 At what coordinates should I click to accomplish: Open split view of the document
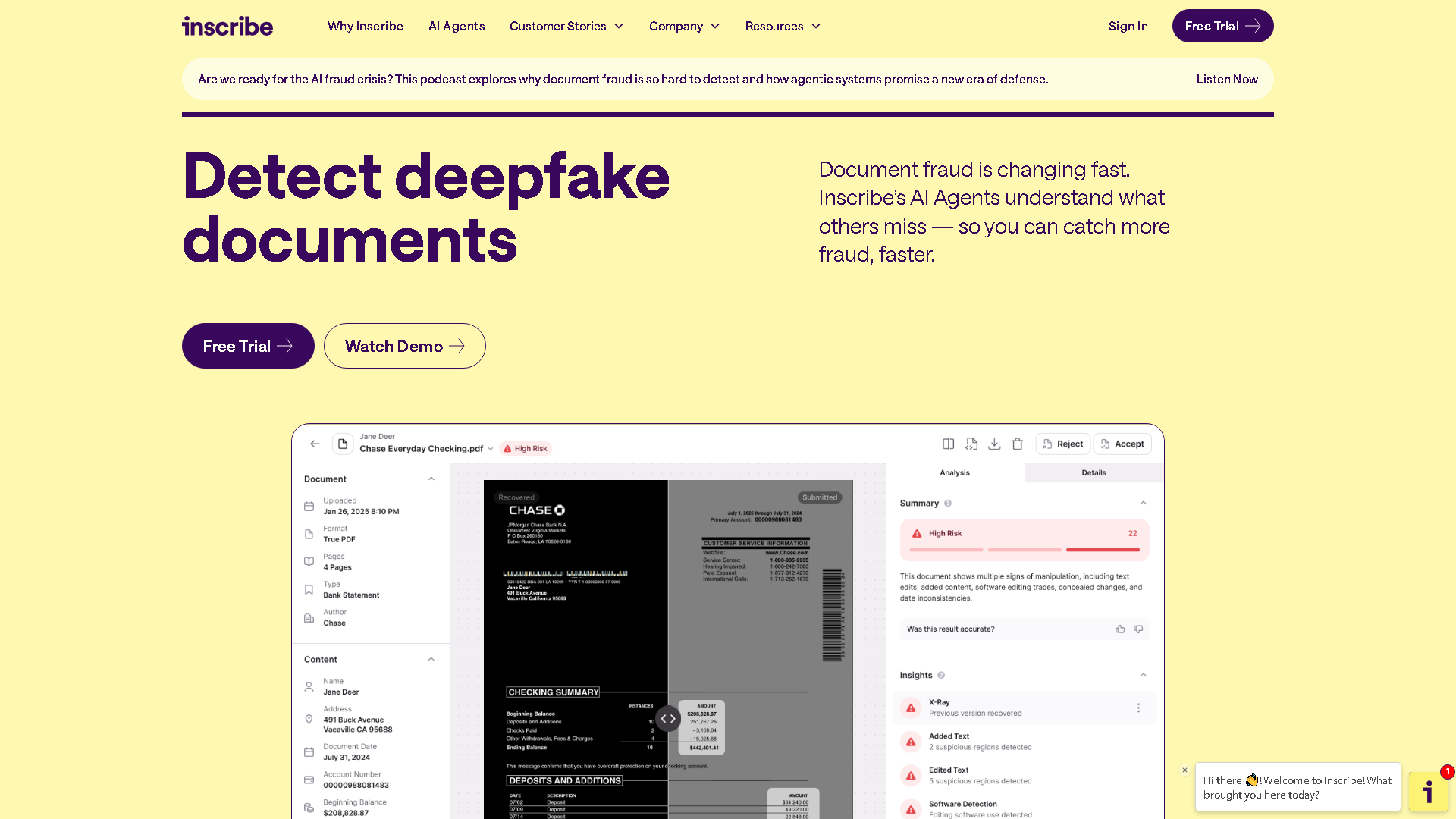point(948,444)
